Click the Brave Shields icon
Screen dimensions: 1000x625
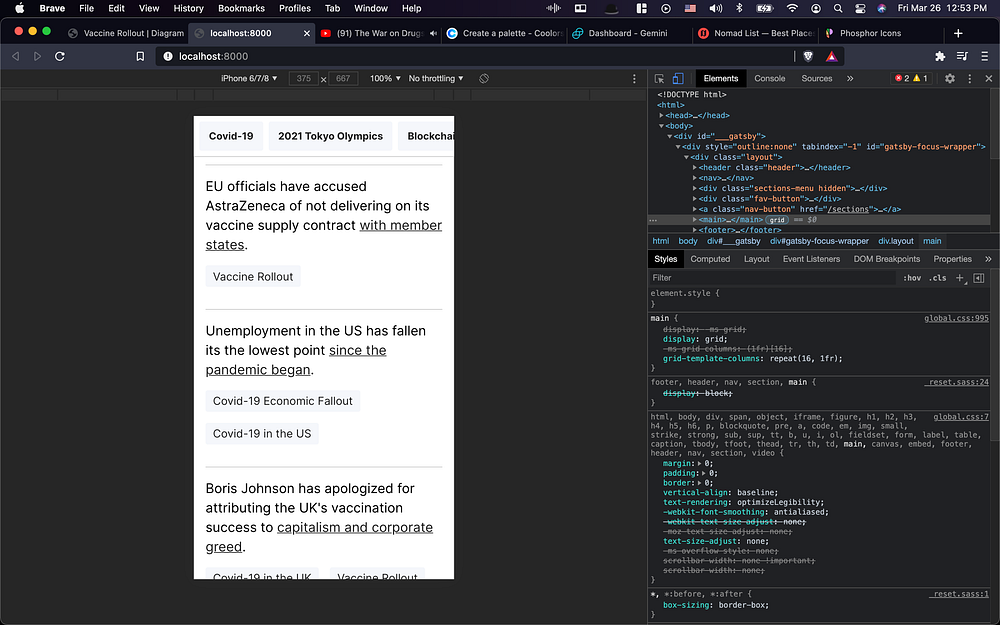click(808, 57)
